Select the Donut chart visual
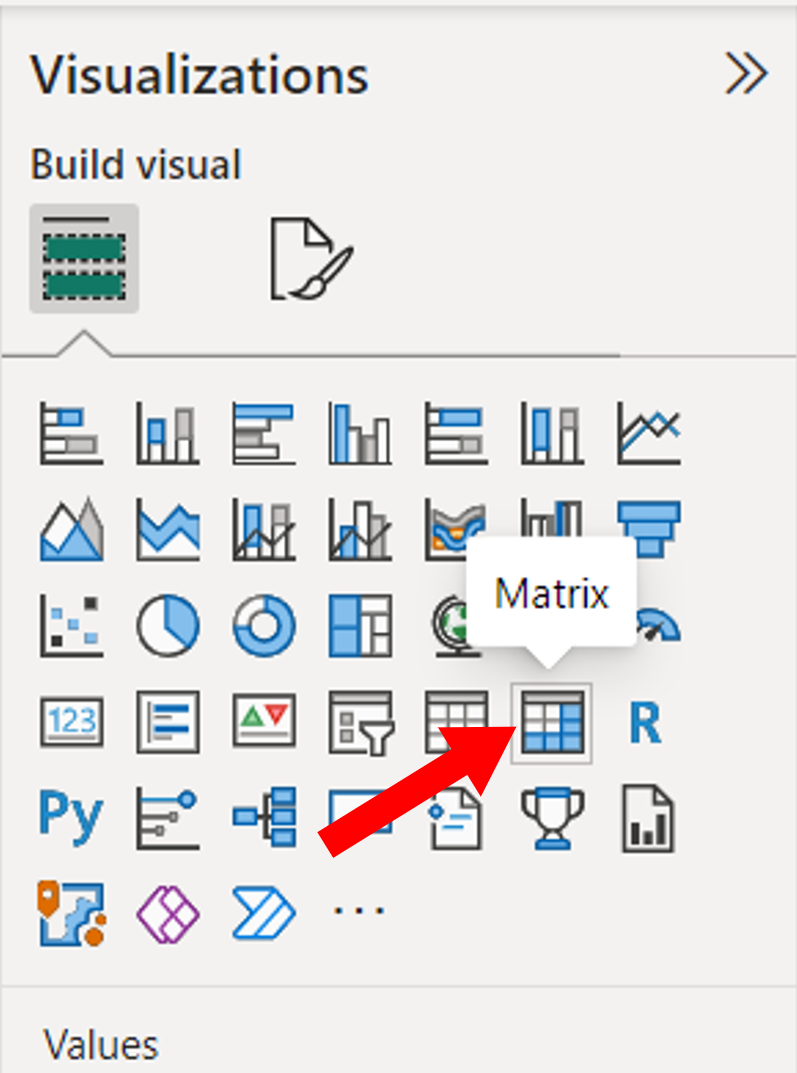Viewport: 797px width, 1073px height. point(262,625)
